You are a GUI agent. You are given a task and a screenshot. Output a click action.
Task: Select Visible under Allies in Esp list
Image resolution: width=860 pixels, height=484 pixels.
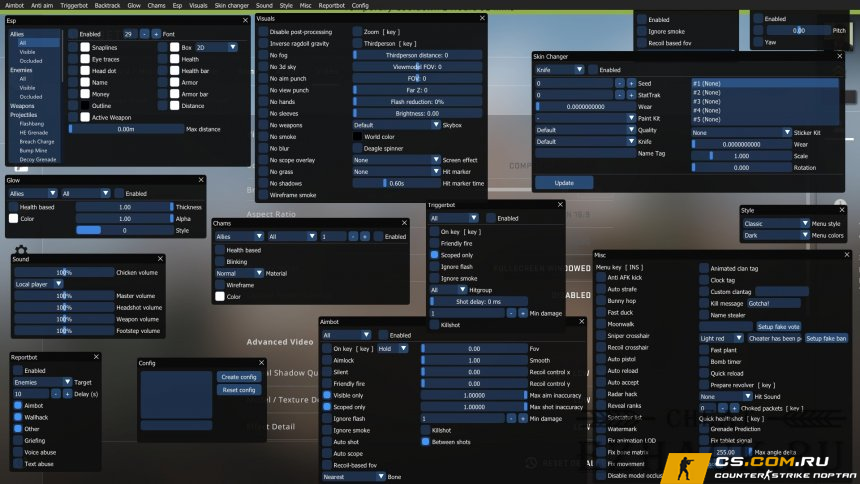tap(27, 52)
